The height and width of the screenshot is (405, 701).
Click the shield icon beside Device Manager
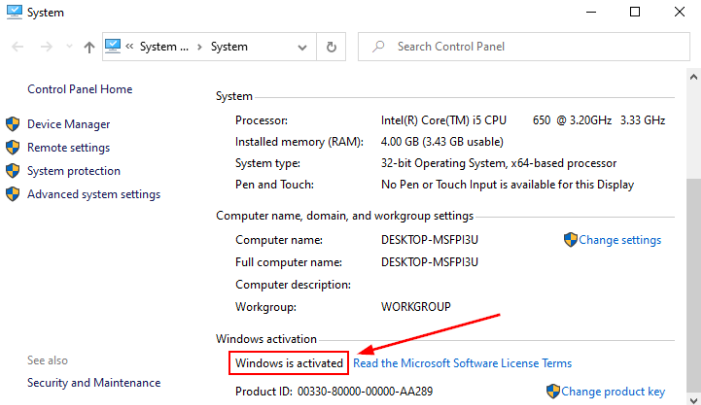[x=13, y=124]
